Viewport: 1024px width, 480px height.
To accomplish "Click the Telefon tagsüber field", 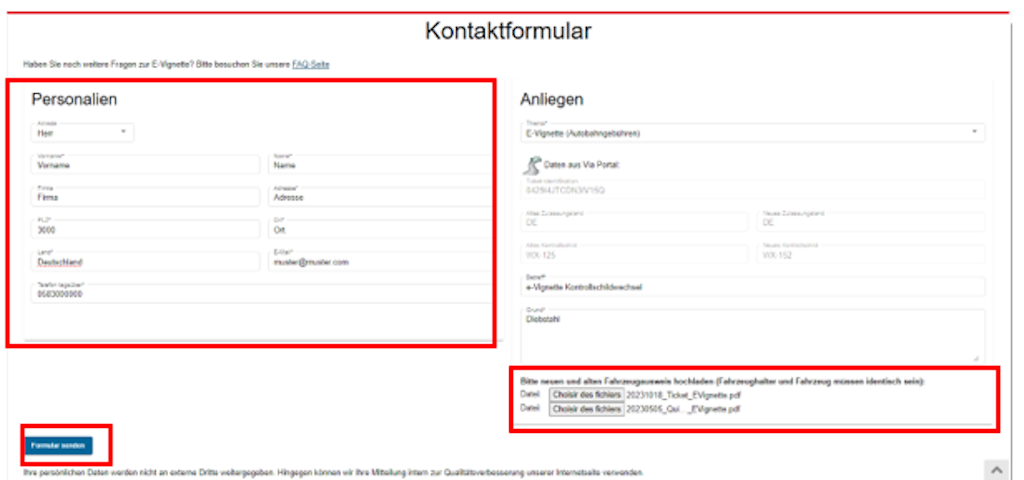I will 261,293.
